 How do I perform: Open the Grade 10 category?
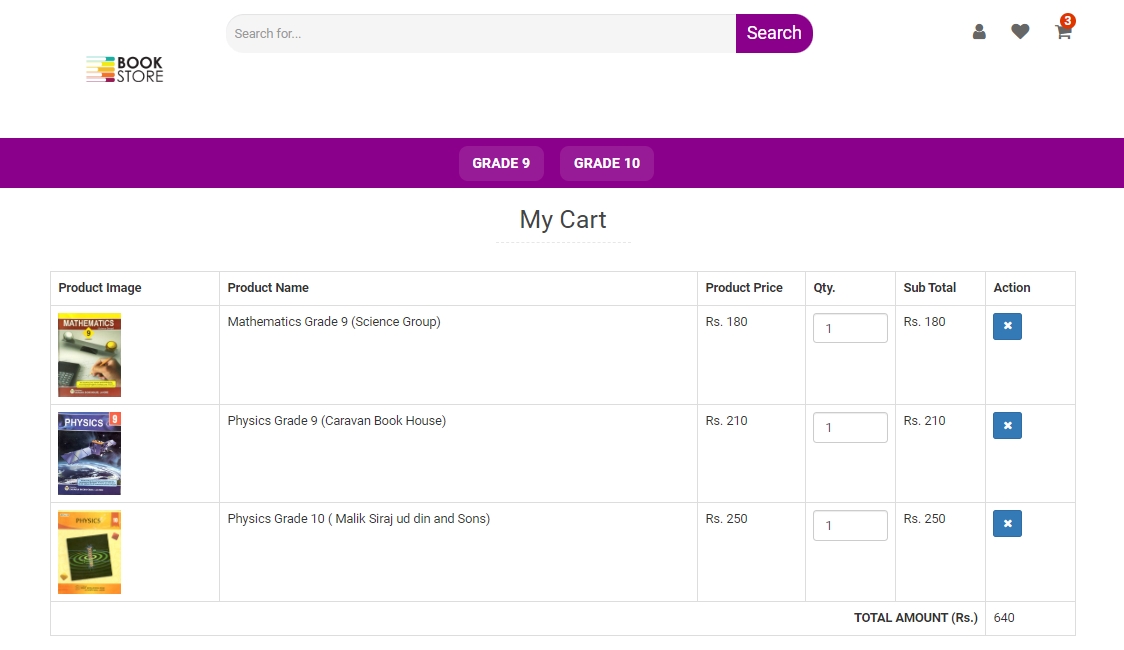pyautogui.click(x=606, y=163)
